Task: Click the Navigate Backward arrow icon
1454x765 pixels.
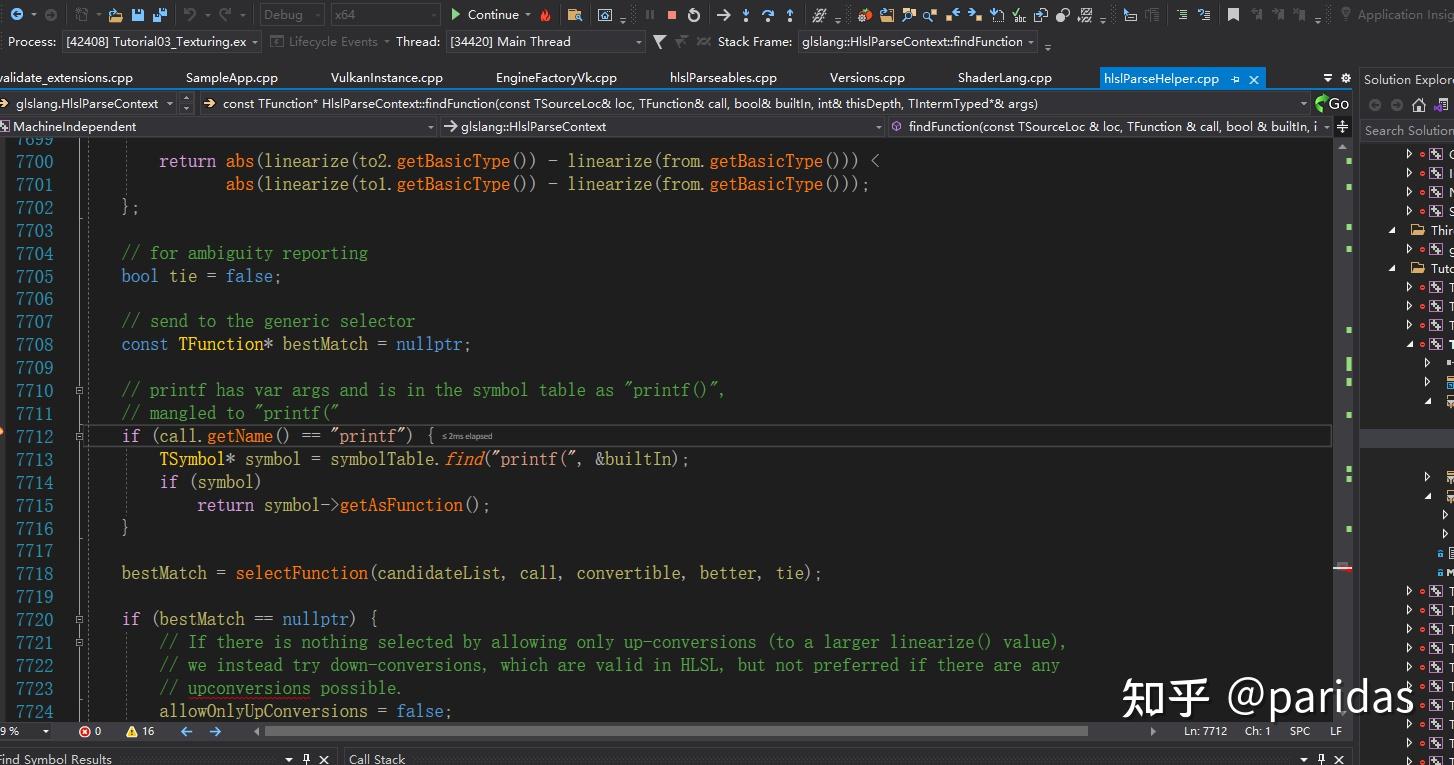Action: coord(18,15)
